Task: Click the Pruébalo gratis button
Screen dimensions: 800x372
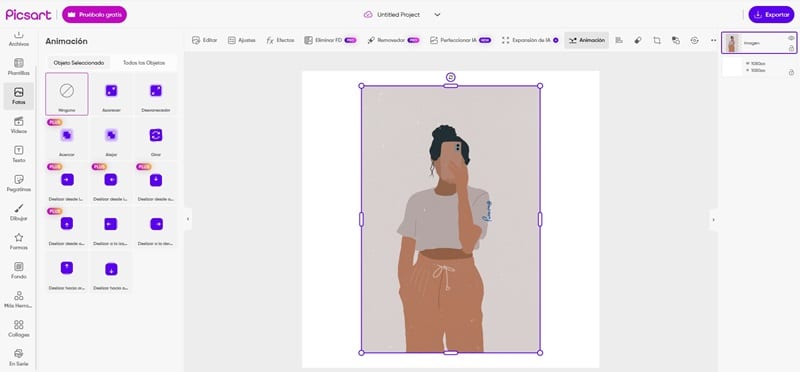Action: pyautogui.click(x=94, y=15)
